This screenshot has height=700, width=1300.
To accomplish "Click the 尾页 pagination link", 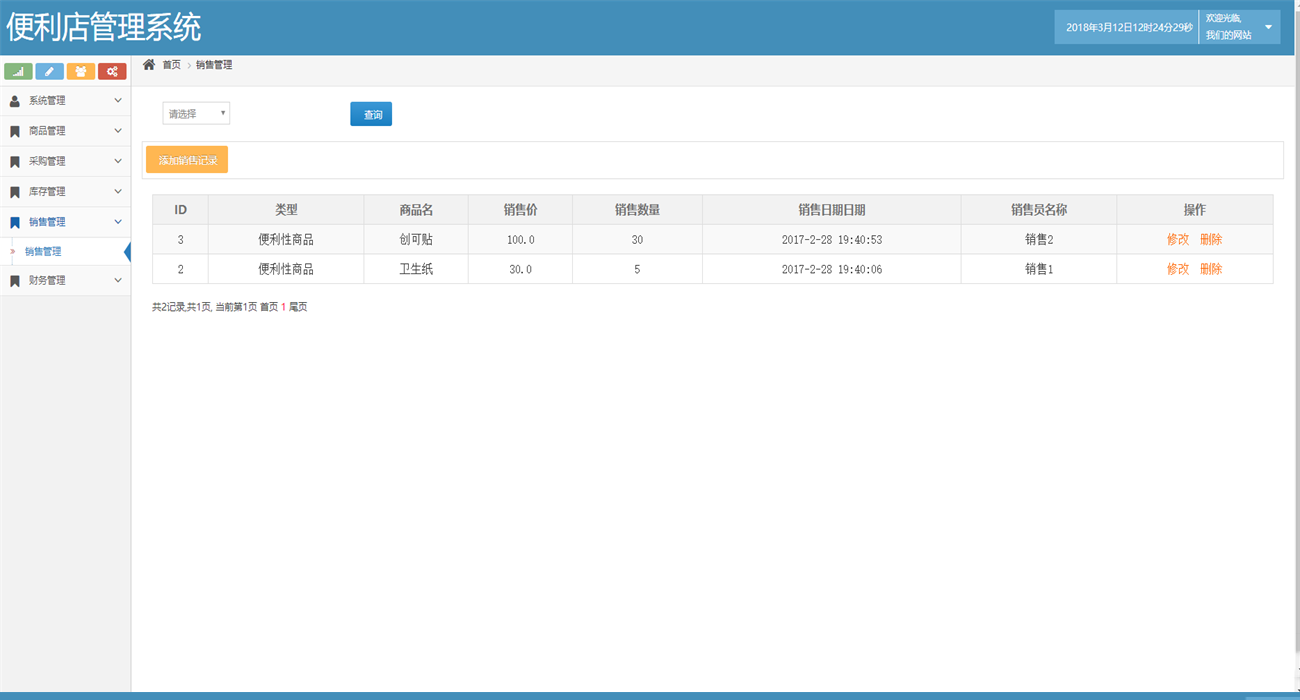I will point(298,307).
